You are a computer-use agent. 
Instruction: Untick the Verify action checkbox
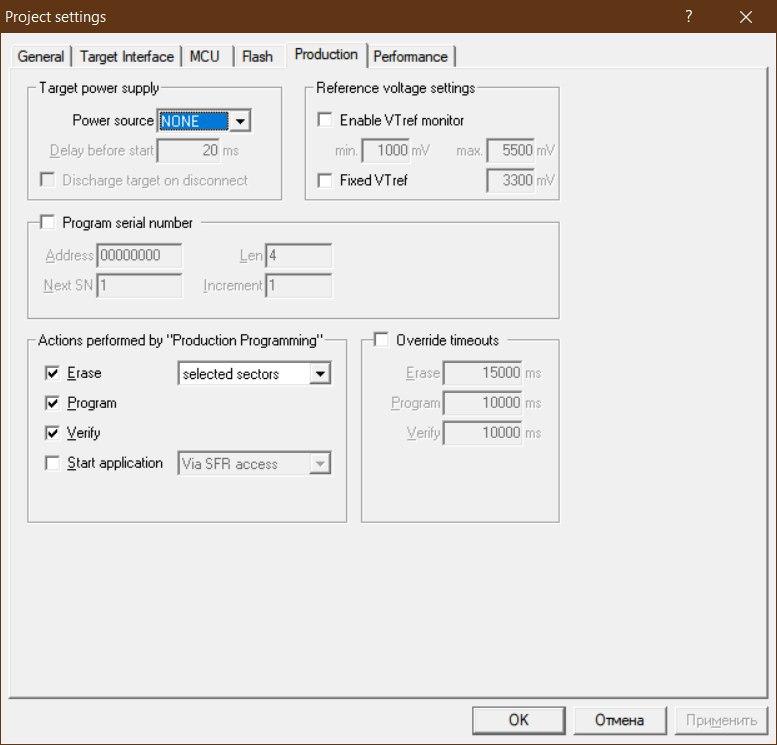53,433
